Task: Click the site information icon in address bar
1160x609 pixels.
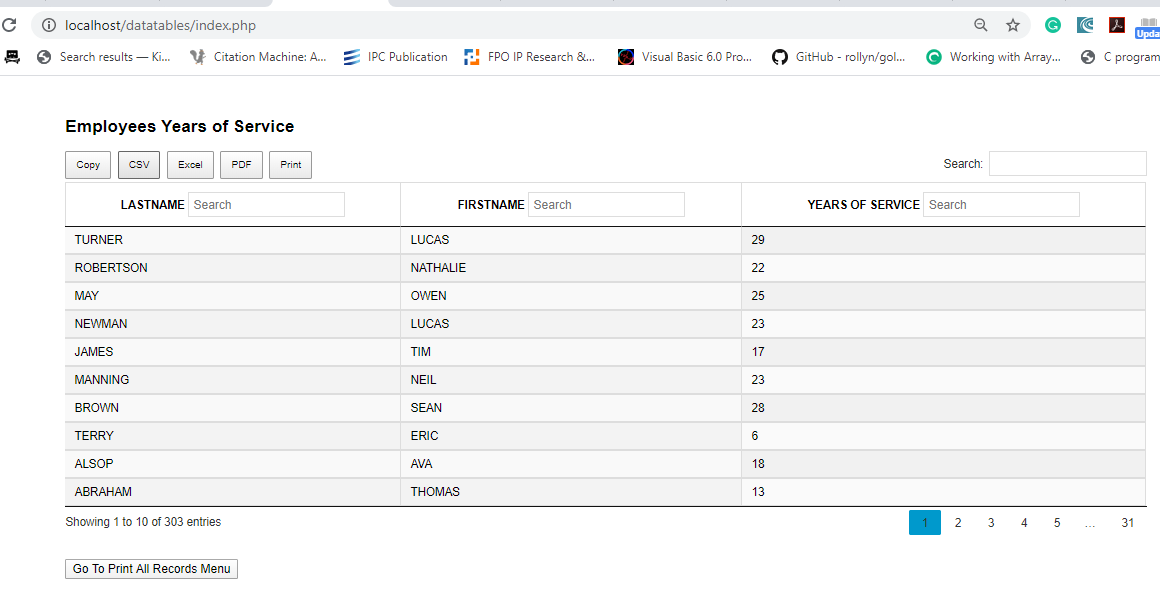Action: (48, 25)
